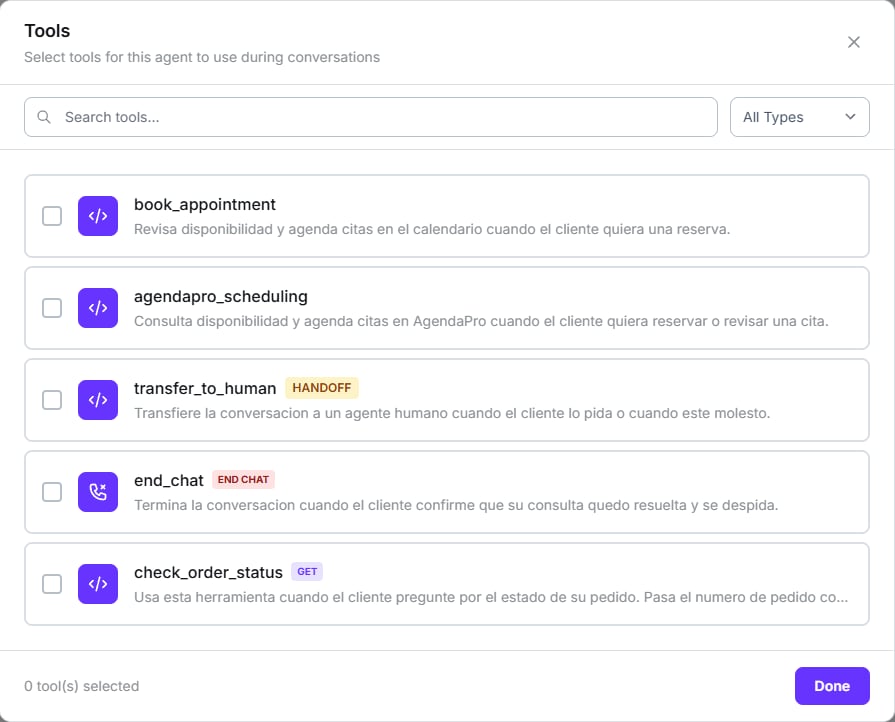Click description starting 'Usa esta herramienta'
This screenshot has height=722, width=895.
[491, 597]
